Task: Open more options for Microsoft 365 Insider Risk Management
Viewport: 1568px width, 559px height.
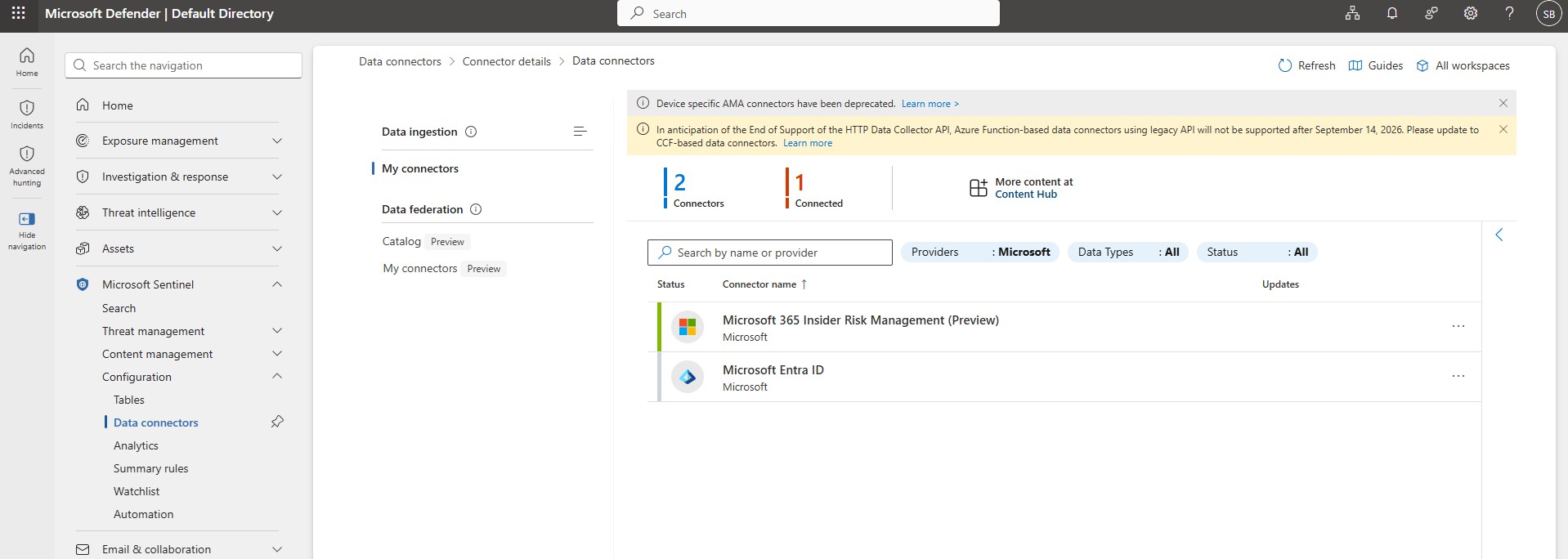Action: click(1458, 326)
